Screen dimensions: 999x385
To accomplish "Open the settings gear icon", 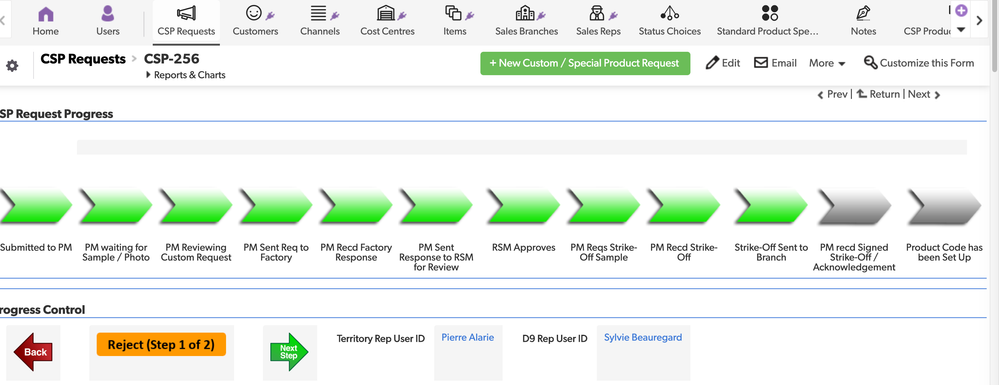I will (12, 66).
